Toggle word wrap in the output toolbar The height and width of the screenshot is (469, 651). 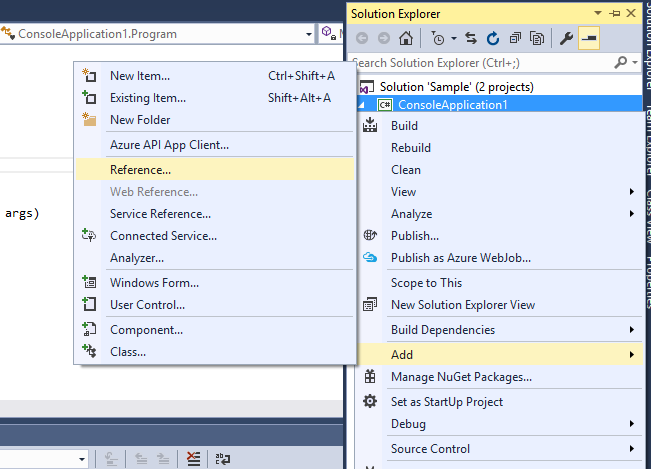pos(223,459)
